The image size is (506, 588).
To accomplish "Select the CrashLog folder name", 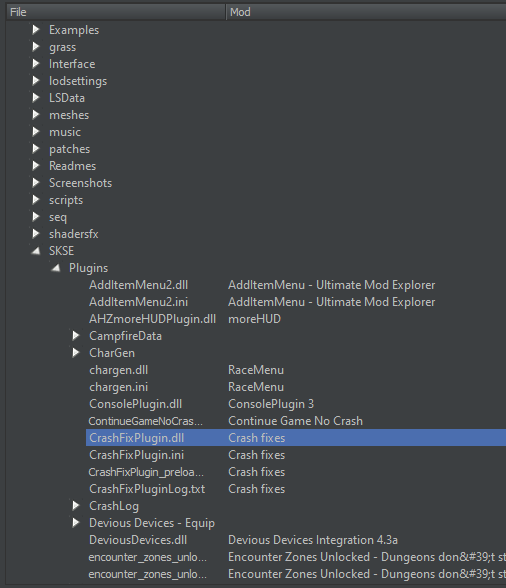I will (x=114, y=506).
